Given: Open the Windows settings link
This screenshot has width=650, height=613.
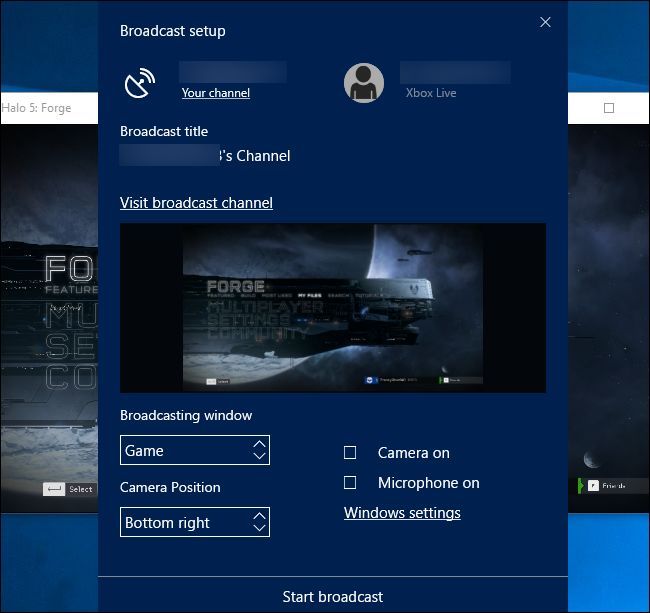Looking at the screenshot, I should (x=402, y=513).
